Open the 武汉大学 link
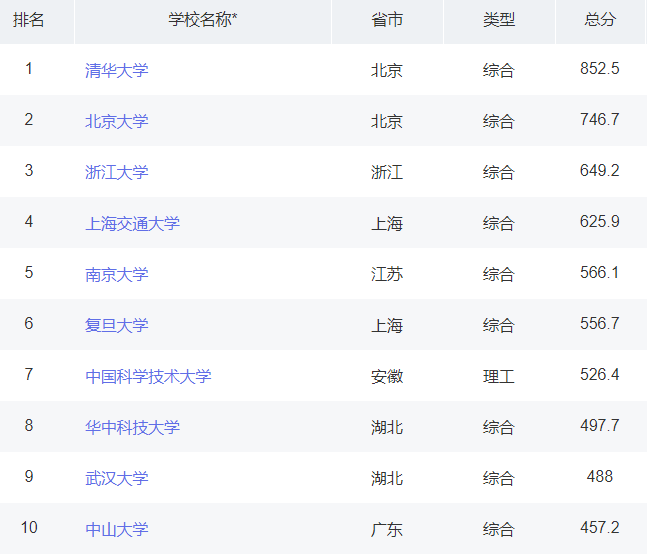Viewport: 647px width, 556px height. pyautogui.click(x=116, y=478)
